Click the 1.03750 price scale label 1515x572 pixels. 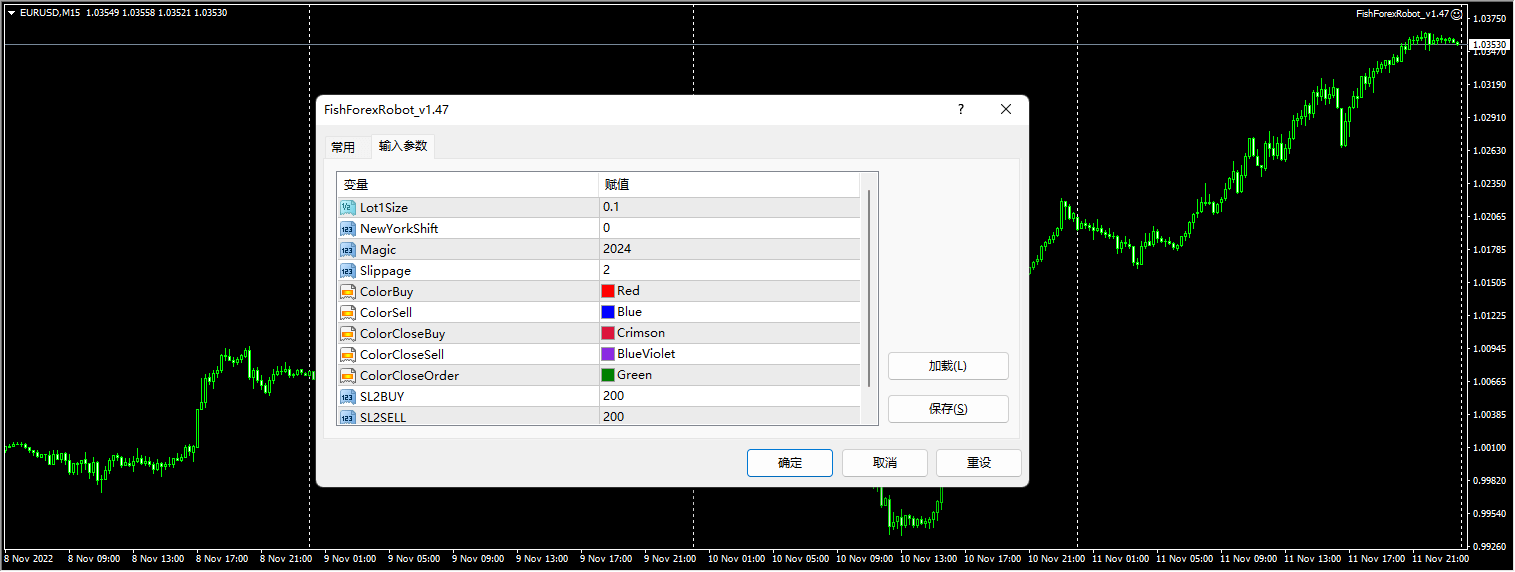tap(1491, 18)
